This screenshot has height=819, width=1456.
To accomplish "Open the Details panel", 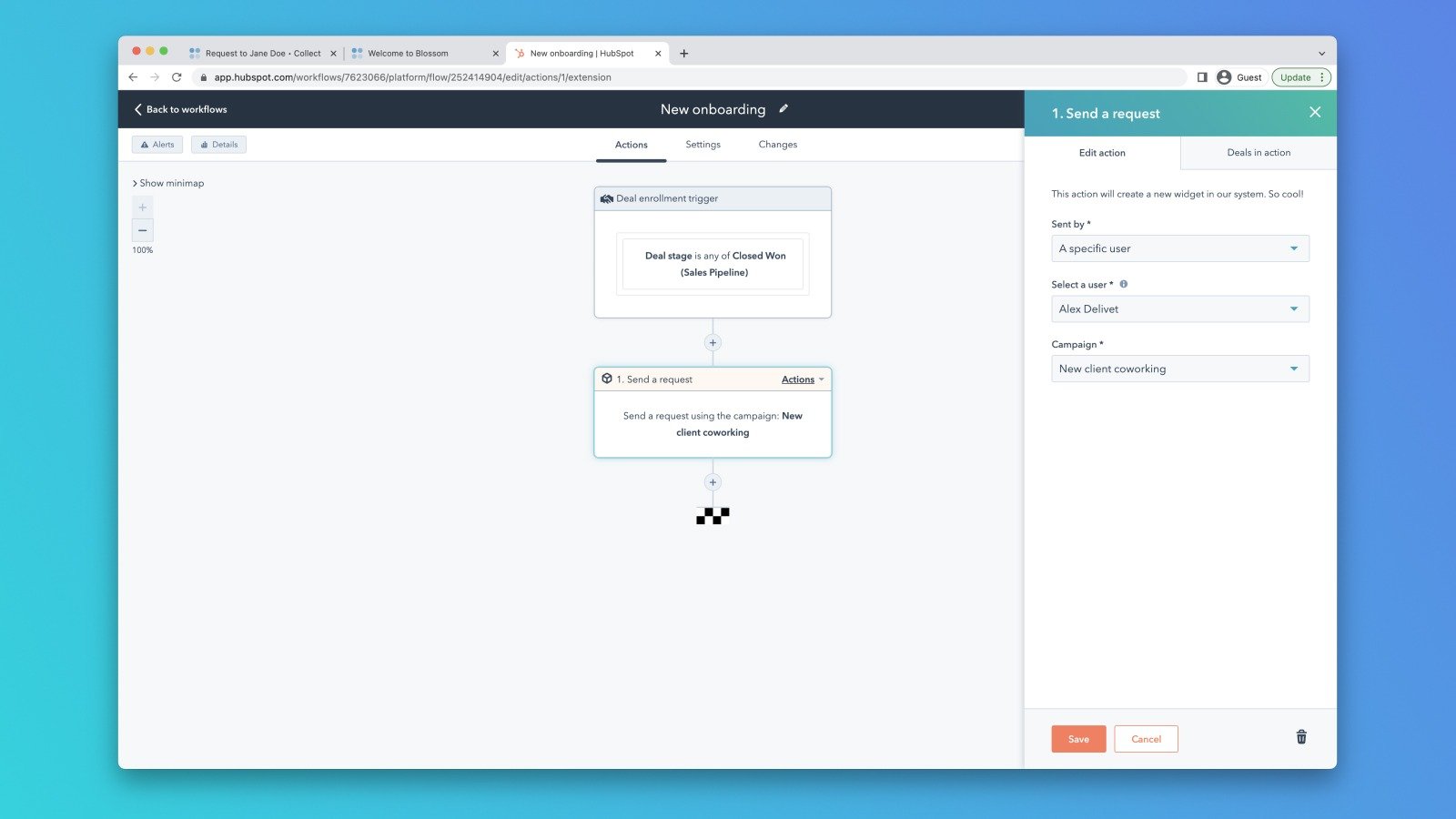I will tap(218, 144).
